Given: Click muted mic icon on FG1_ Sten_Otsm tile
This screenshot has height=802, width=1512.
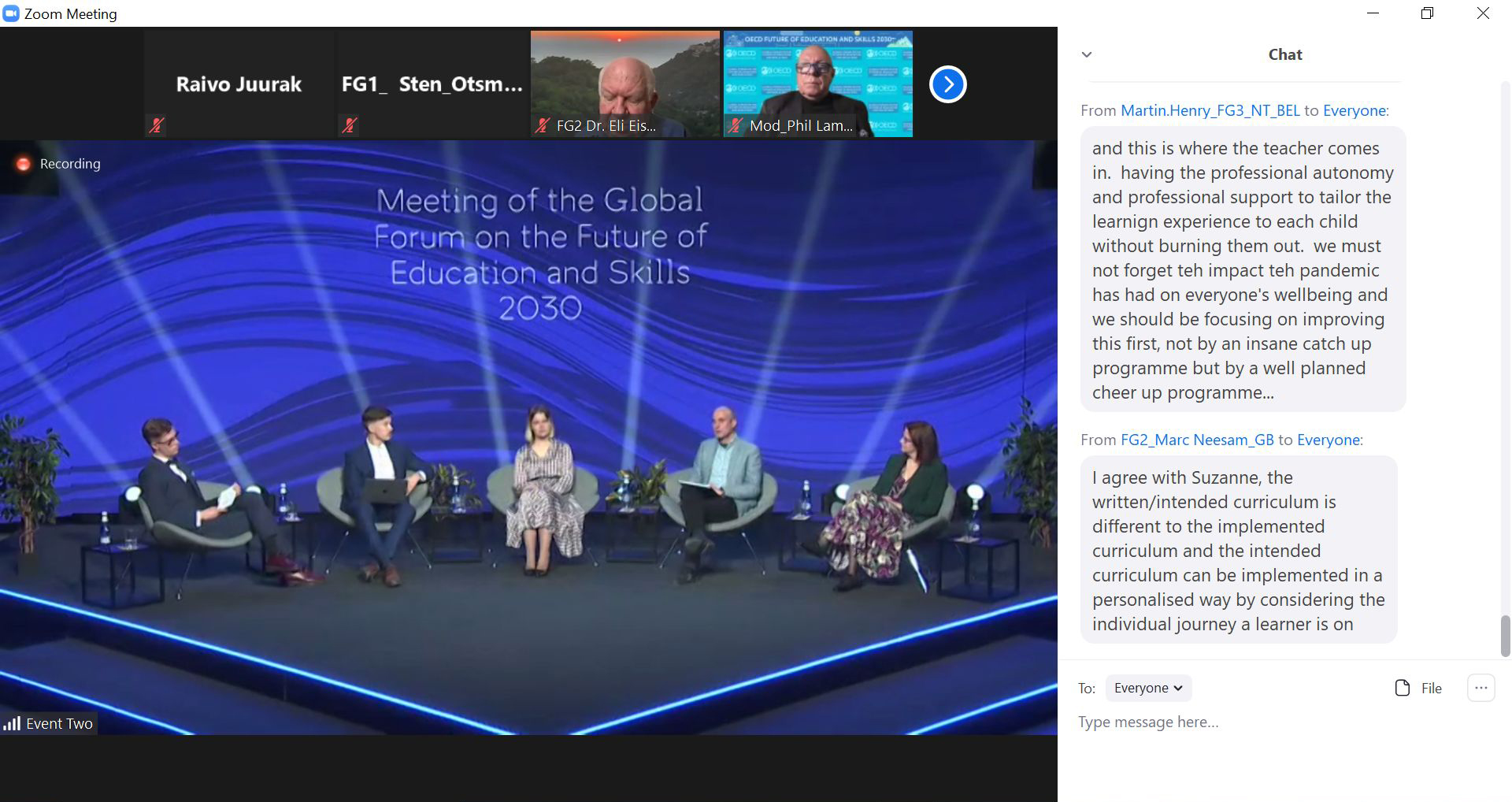Looking at the screenshot, I should click(x=349, y=124).
